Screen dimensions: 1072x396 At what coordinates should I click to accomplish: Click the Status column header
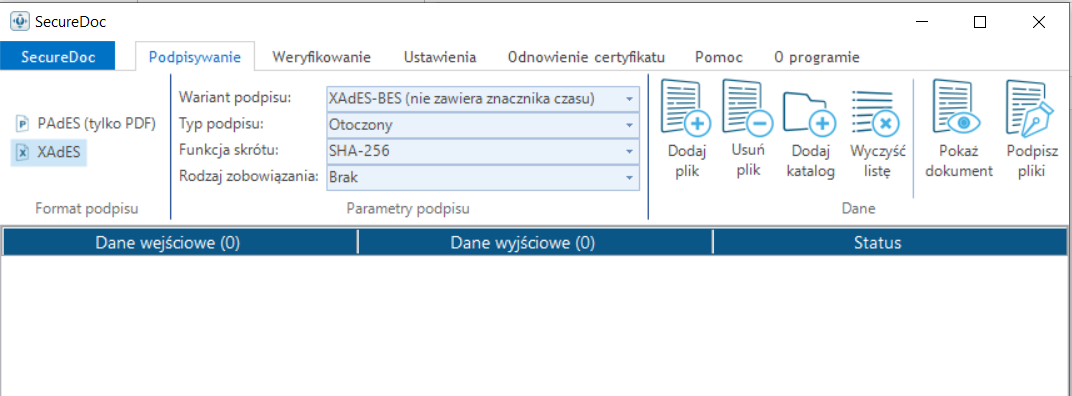click(x=877, y=242)
